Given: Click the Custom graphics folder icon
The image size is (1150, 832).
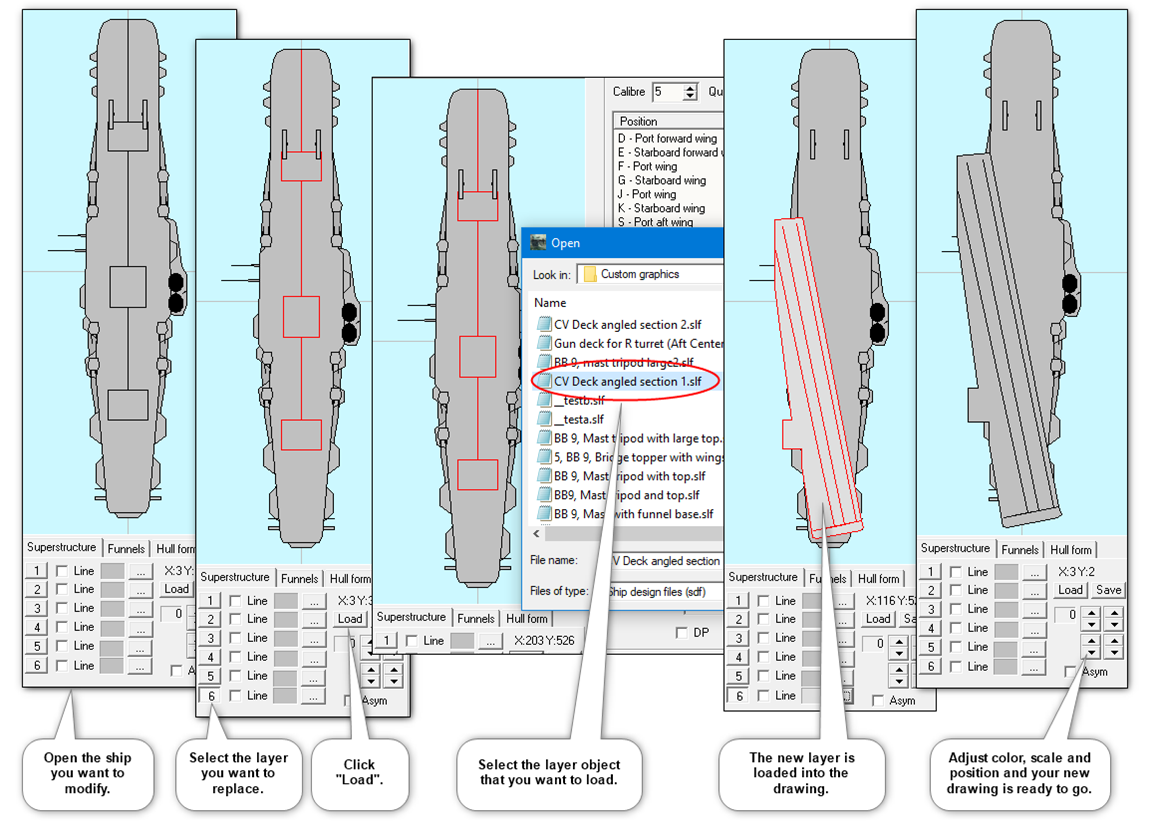Looking at the screenshot, I should 589,274.
